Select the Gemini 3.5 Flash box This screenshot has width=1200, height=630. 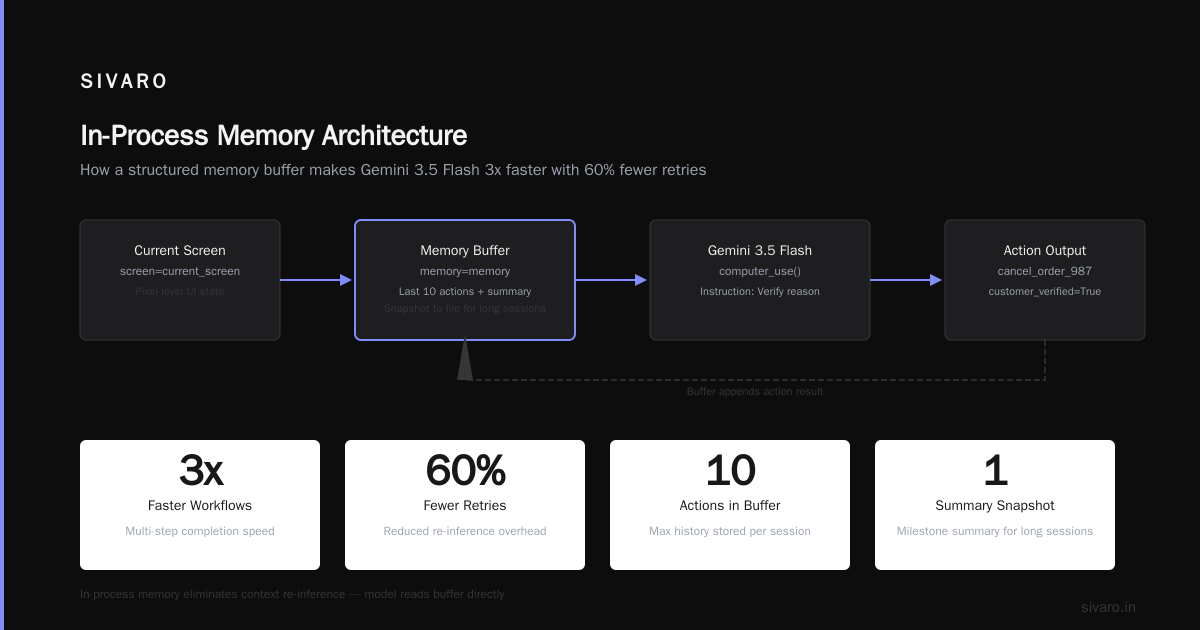tap(760, 280)
